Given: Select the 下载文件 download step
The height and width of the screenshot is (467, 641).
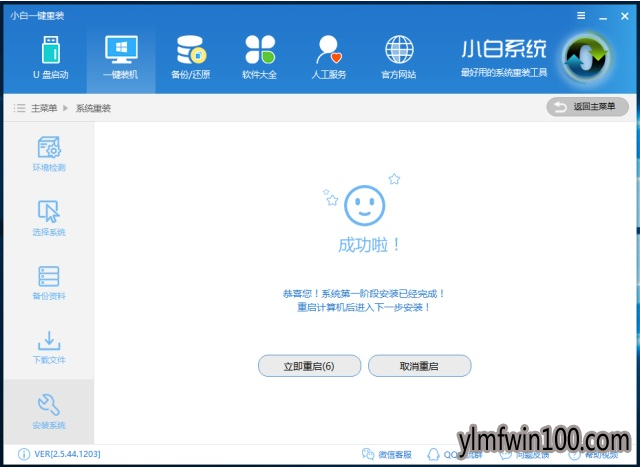Looking at the screenshot, I should tap(49, 347).
